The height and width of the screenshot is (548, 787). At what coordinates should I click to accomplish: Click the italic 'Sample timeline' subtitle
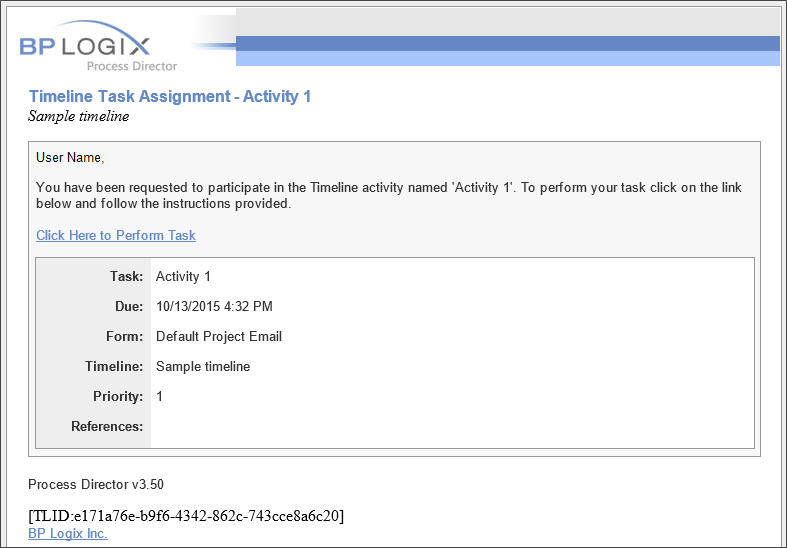point(78,116)
